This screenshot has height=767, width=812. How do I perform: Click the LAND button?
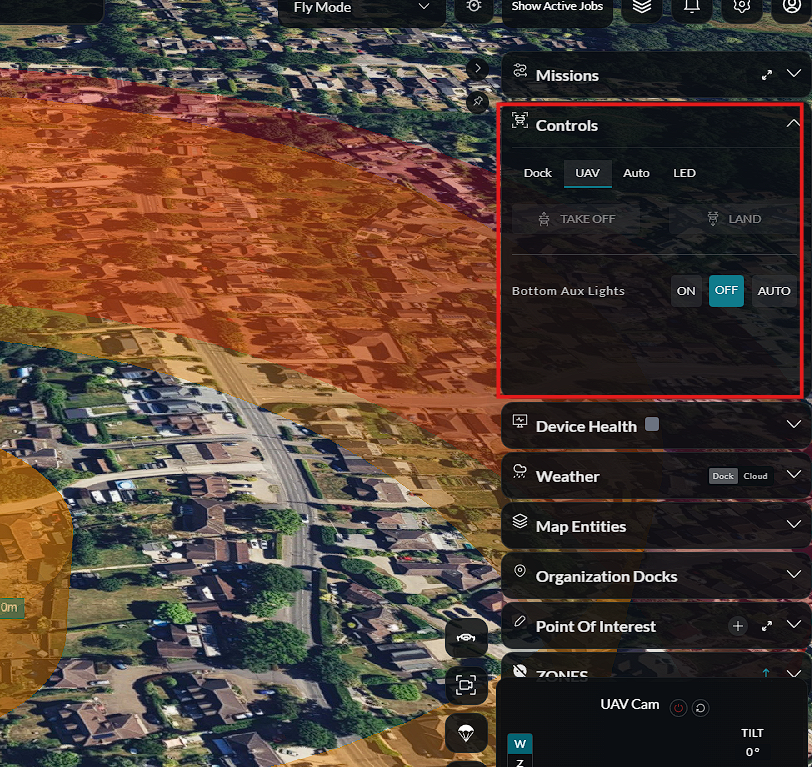(x=733, y=219)
